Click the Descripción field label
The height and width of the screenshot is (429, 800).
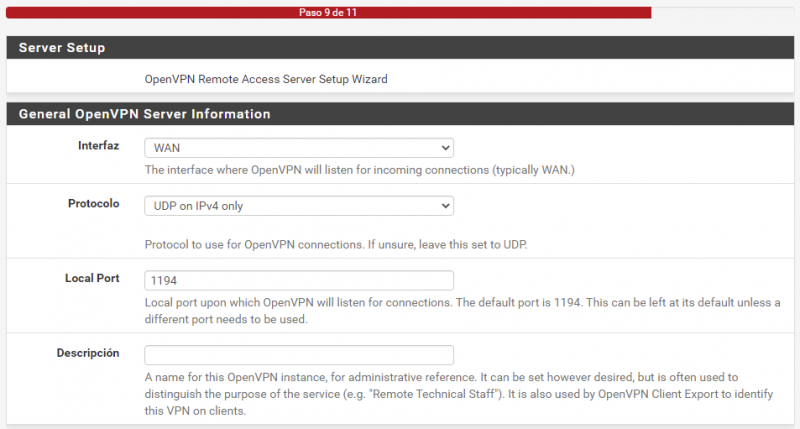(x=88, y=353)
